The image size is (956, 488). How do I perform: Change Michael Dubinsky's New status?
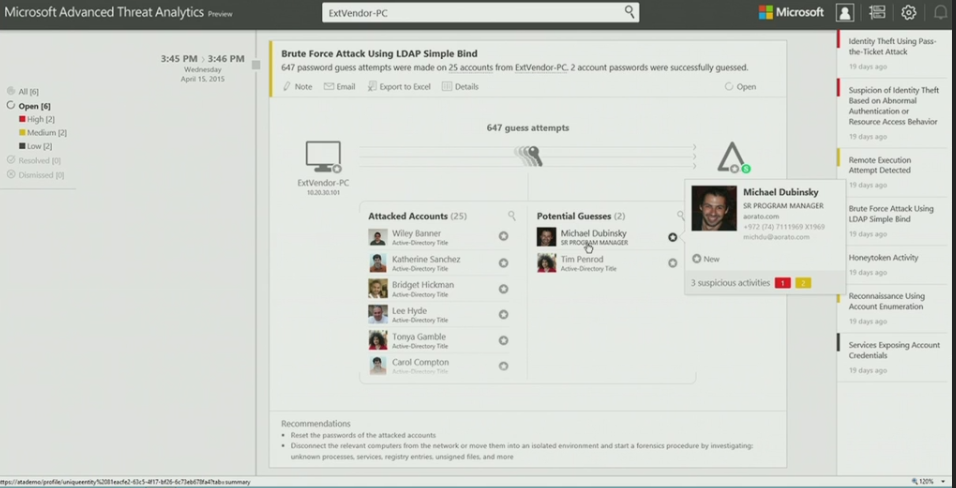point(706,259)
